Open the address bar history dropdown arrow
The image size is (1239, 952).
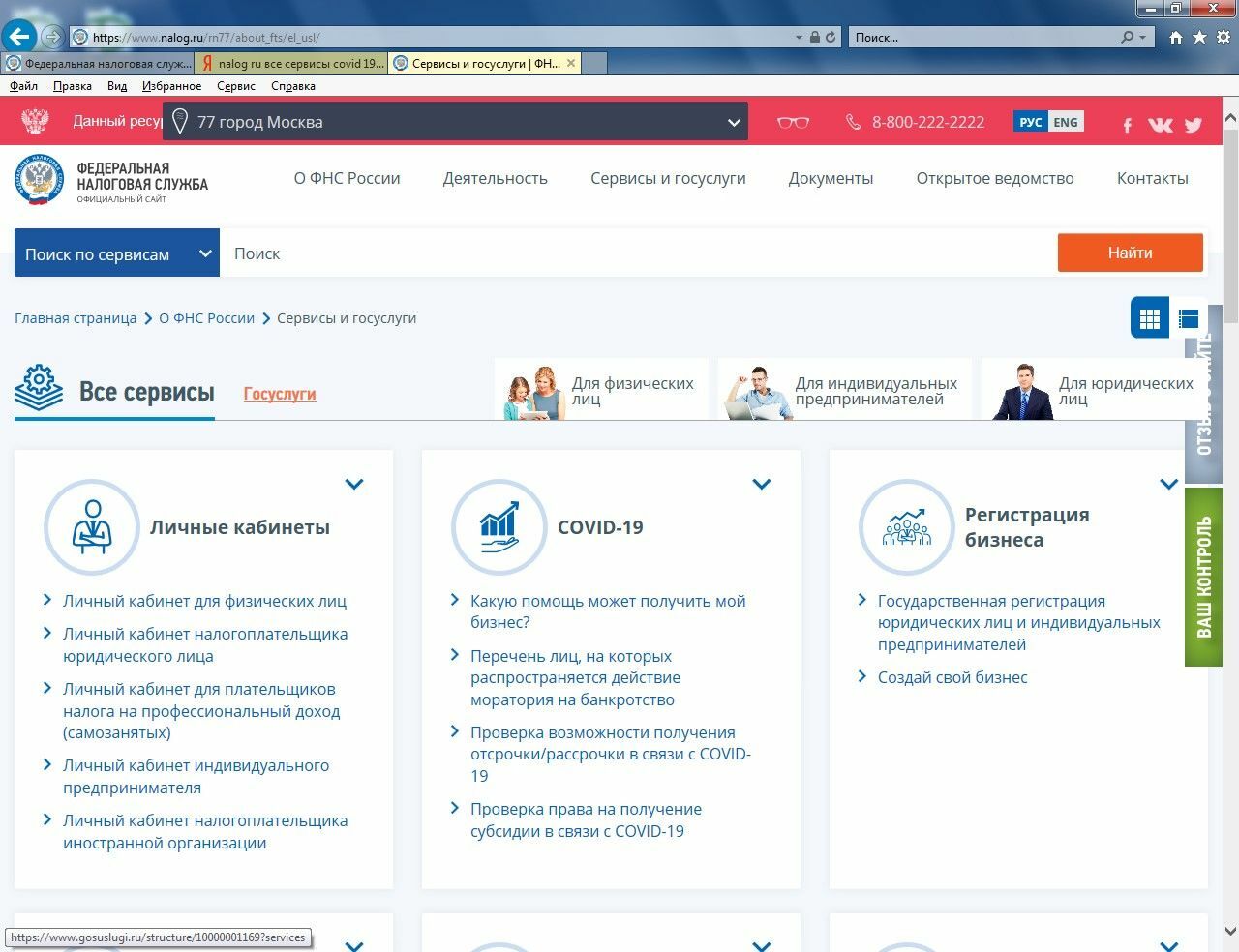click(799, 38)
